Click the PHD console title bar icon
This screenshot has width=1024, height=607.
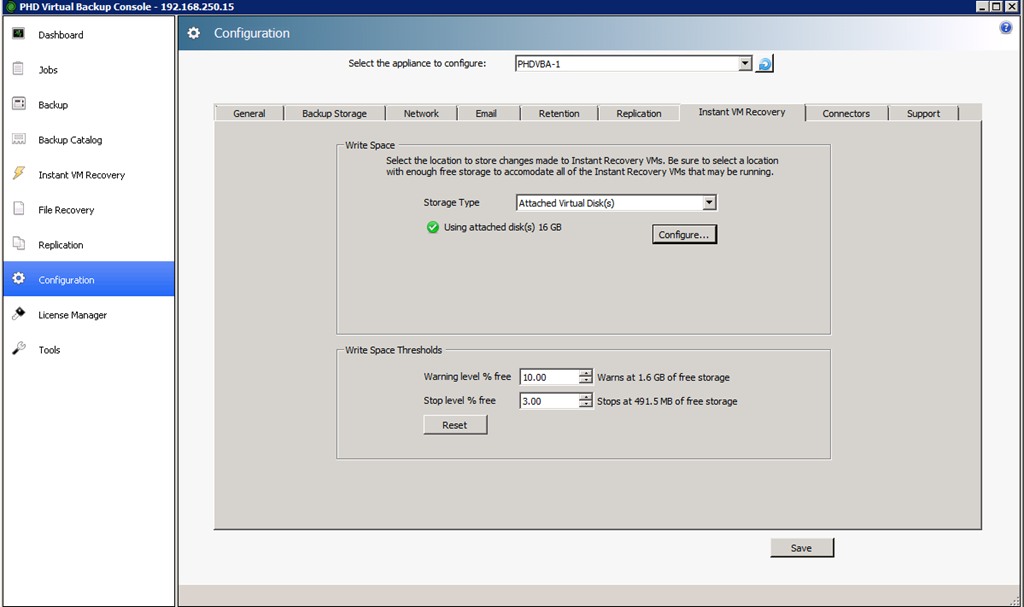pos(10,7)
